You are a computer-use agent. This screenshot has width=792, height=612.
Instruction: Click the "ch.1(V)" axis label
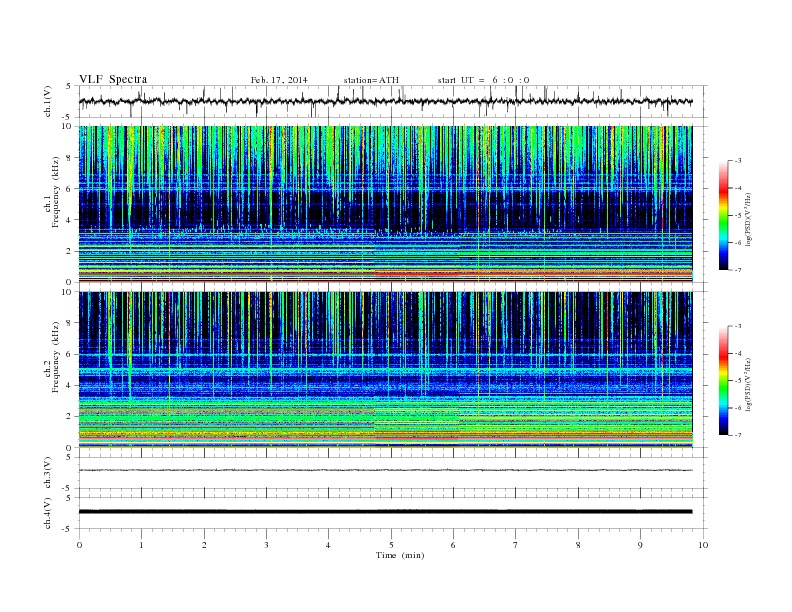point(48,101)
